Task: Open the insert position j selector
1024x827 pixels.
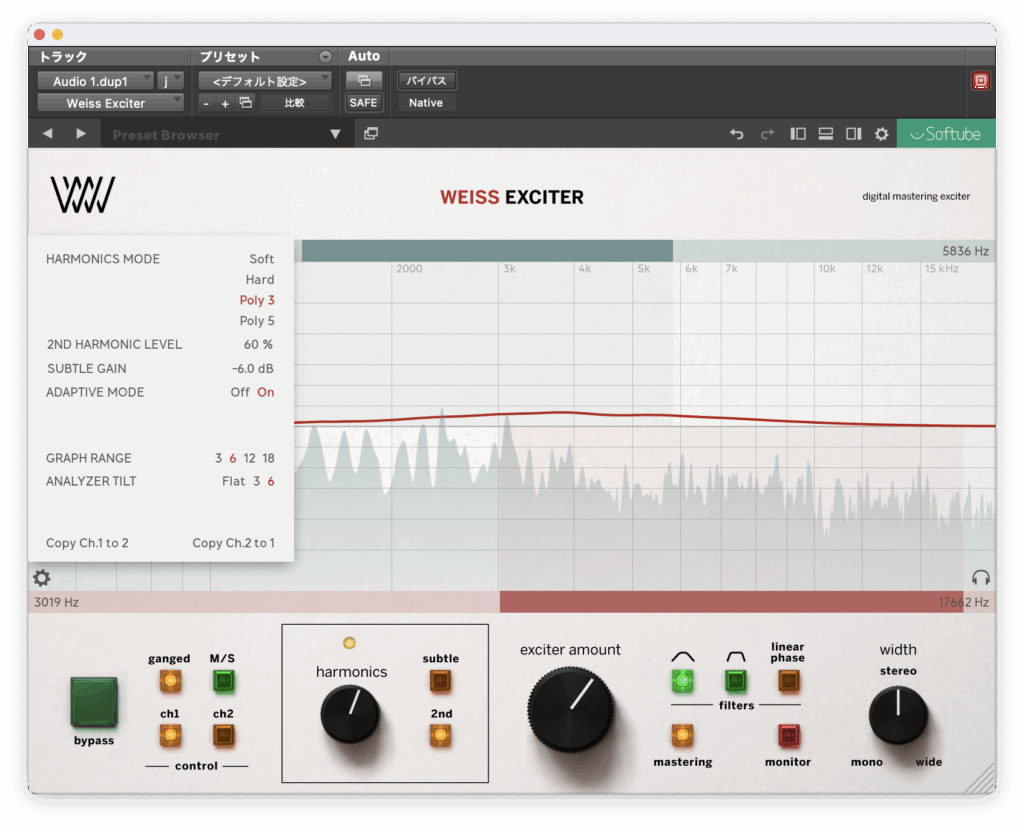Action: click(x=170, y=81)
